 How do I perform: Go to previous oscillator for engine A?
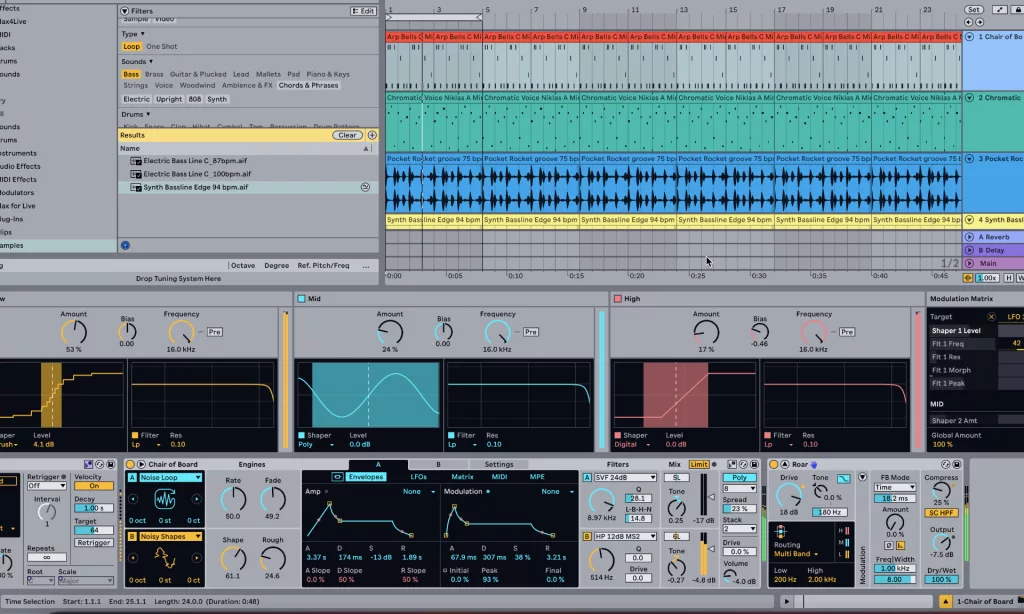(x=133, y=499)
